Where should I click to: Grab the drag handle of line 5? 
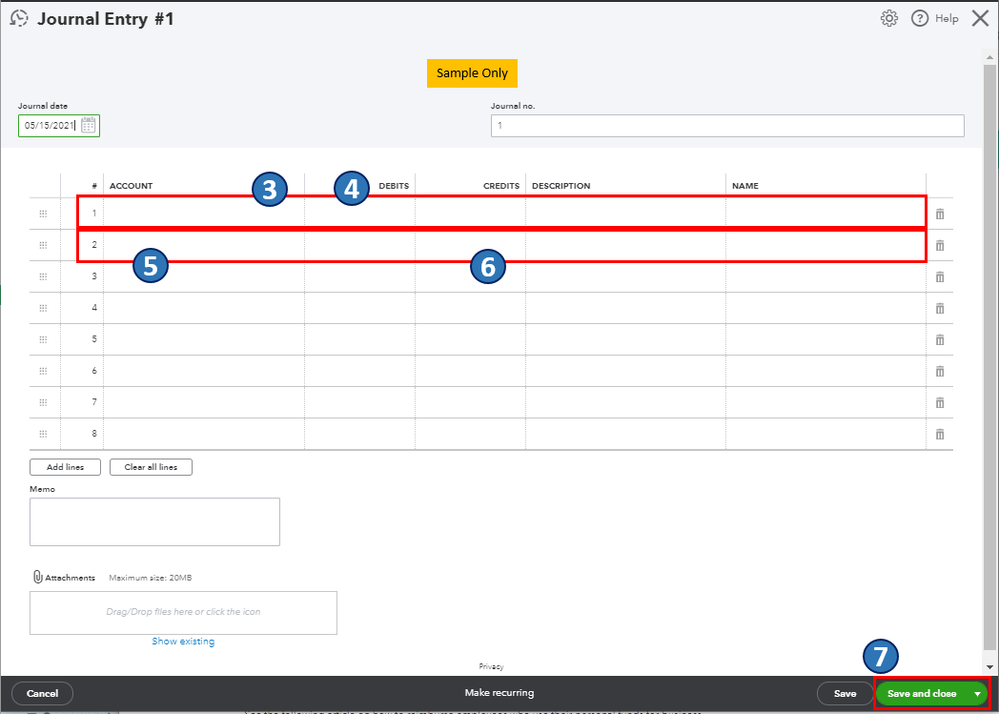point(43,339)
